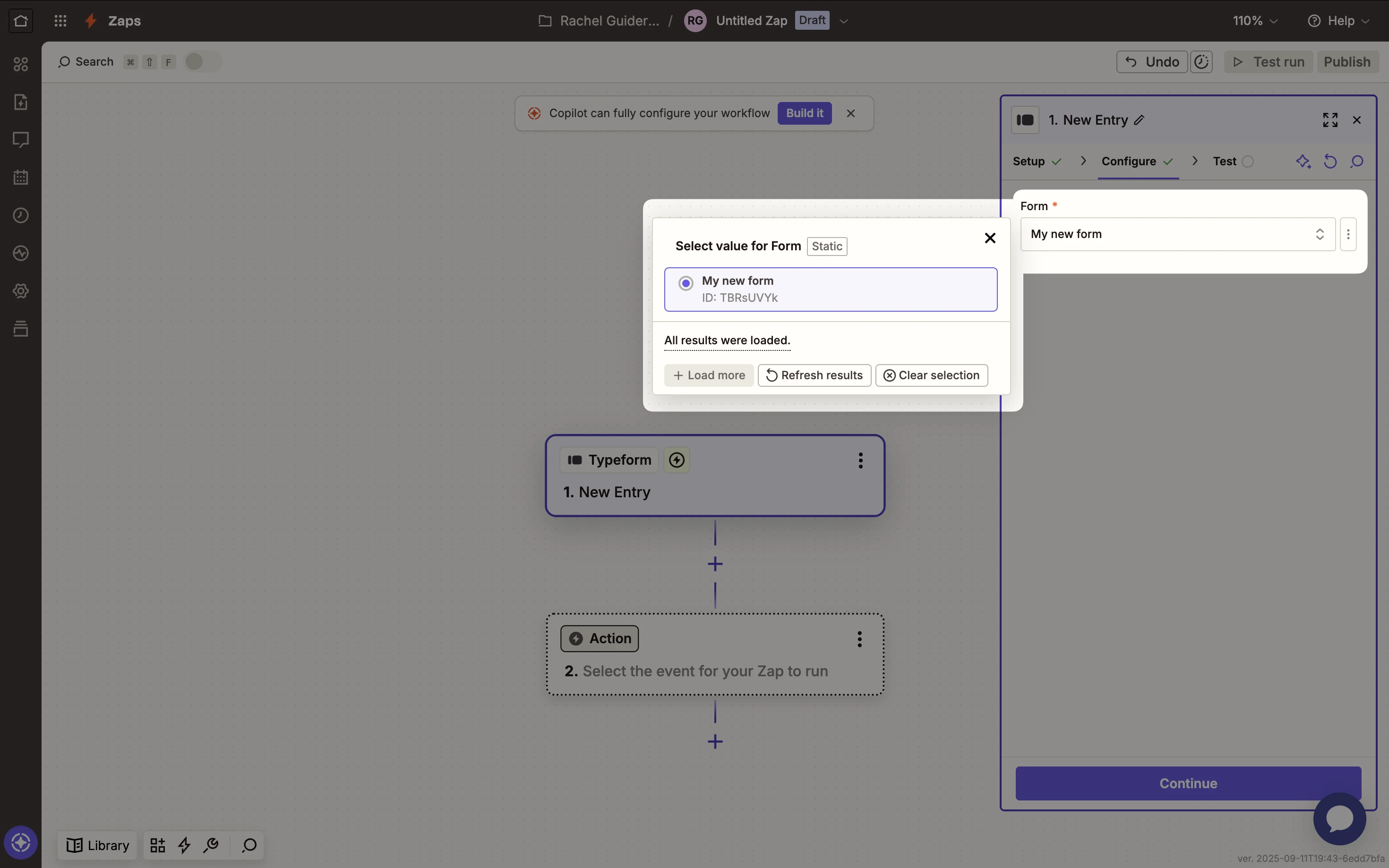Add a step below the Action step
The height and width of the screenshot is (868, 1389).
coord(715,742)
